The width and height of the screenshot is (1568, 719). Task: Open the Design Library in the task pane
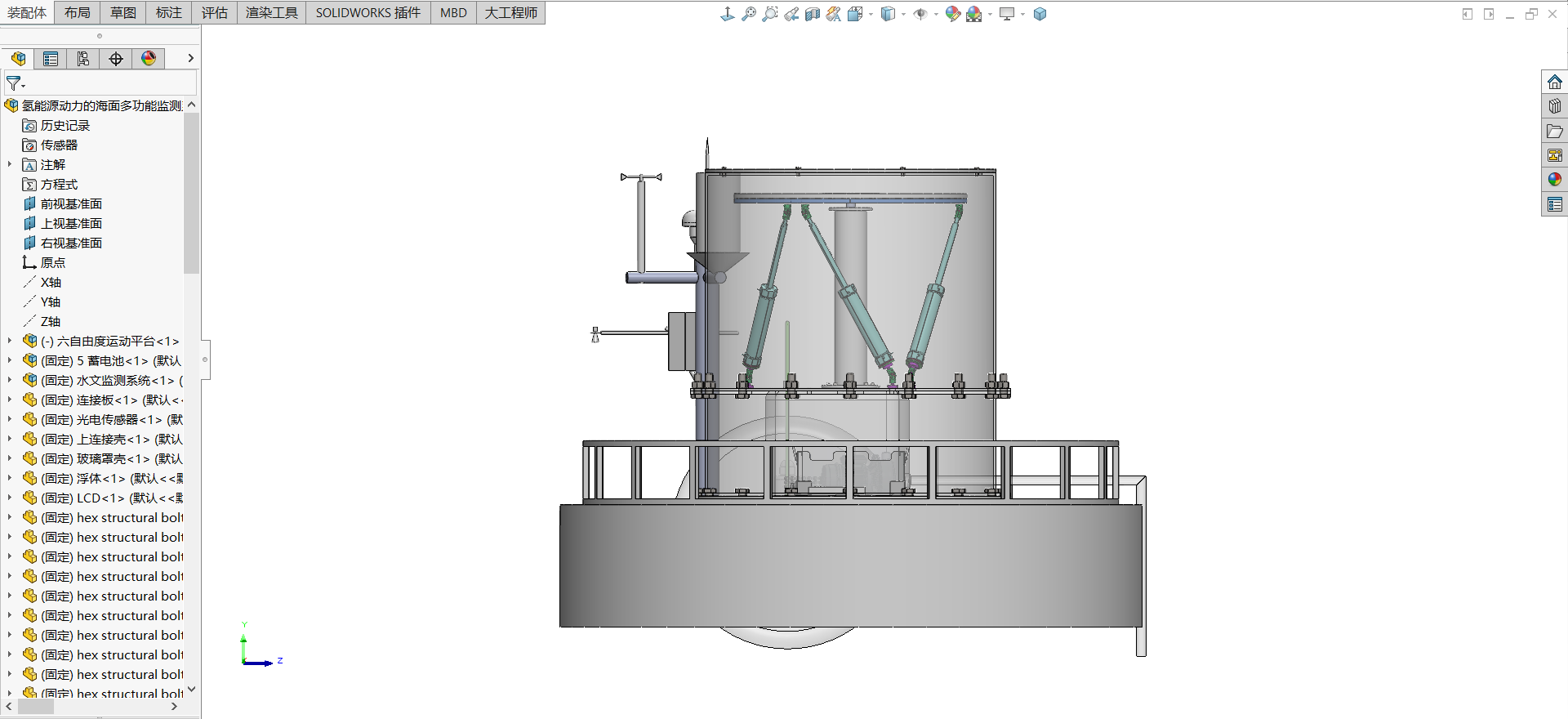click(1554, 106)
